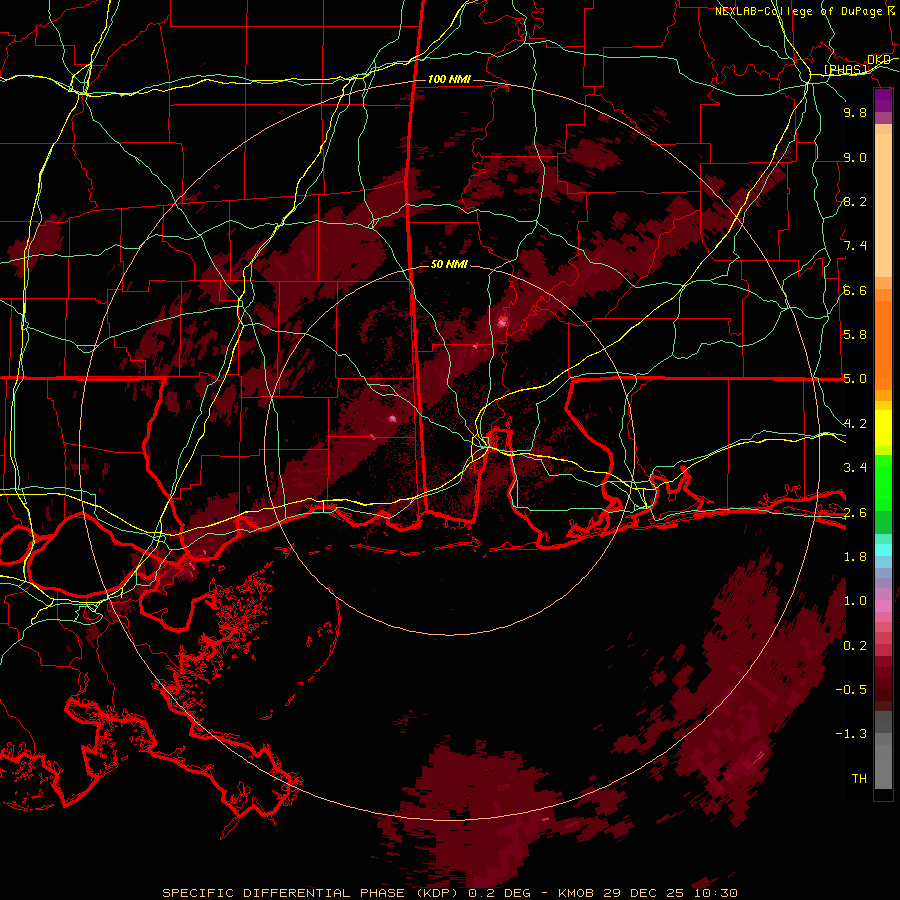Click the -0.5 scale value
Image resolution: width=900 pixels, height=900 pixels.
coord(851,690)
